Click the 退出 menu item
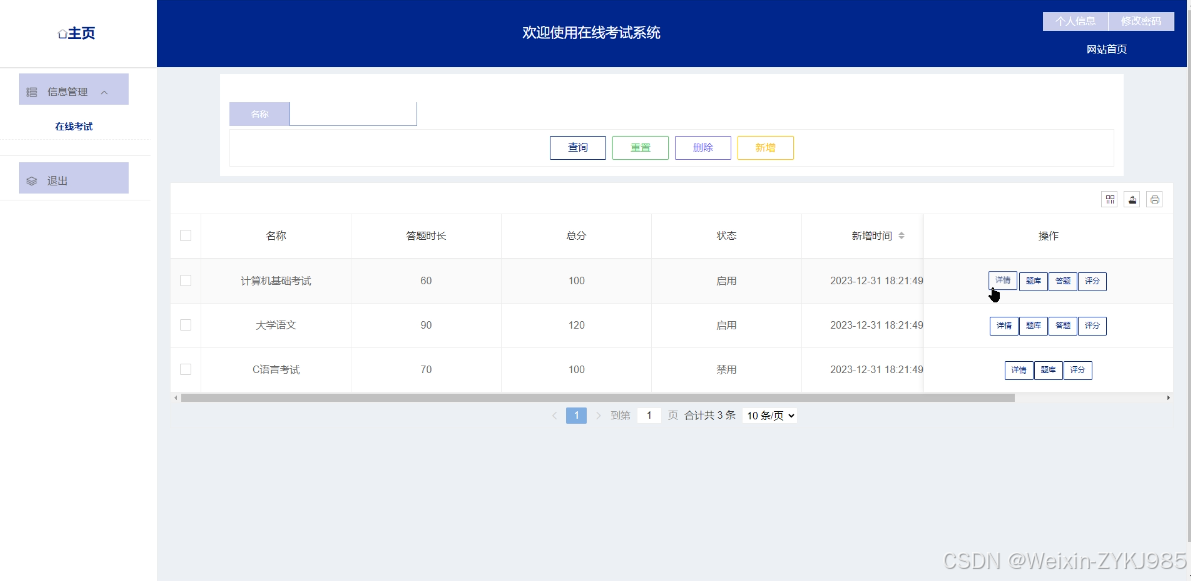1191x581 pixels. click(x=74, y=178)
